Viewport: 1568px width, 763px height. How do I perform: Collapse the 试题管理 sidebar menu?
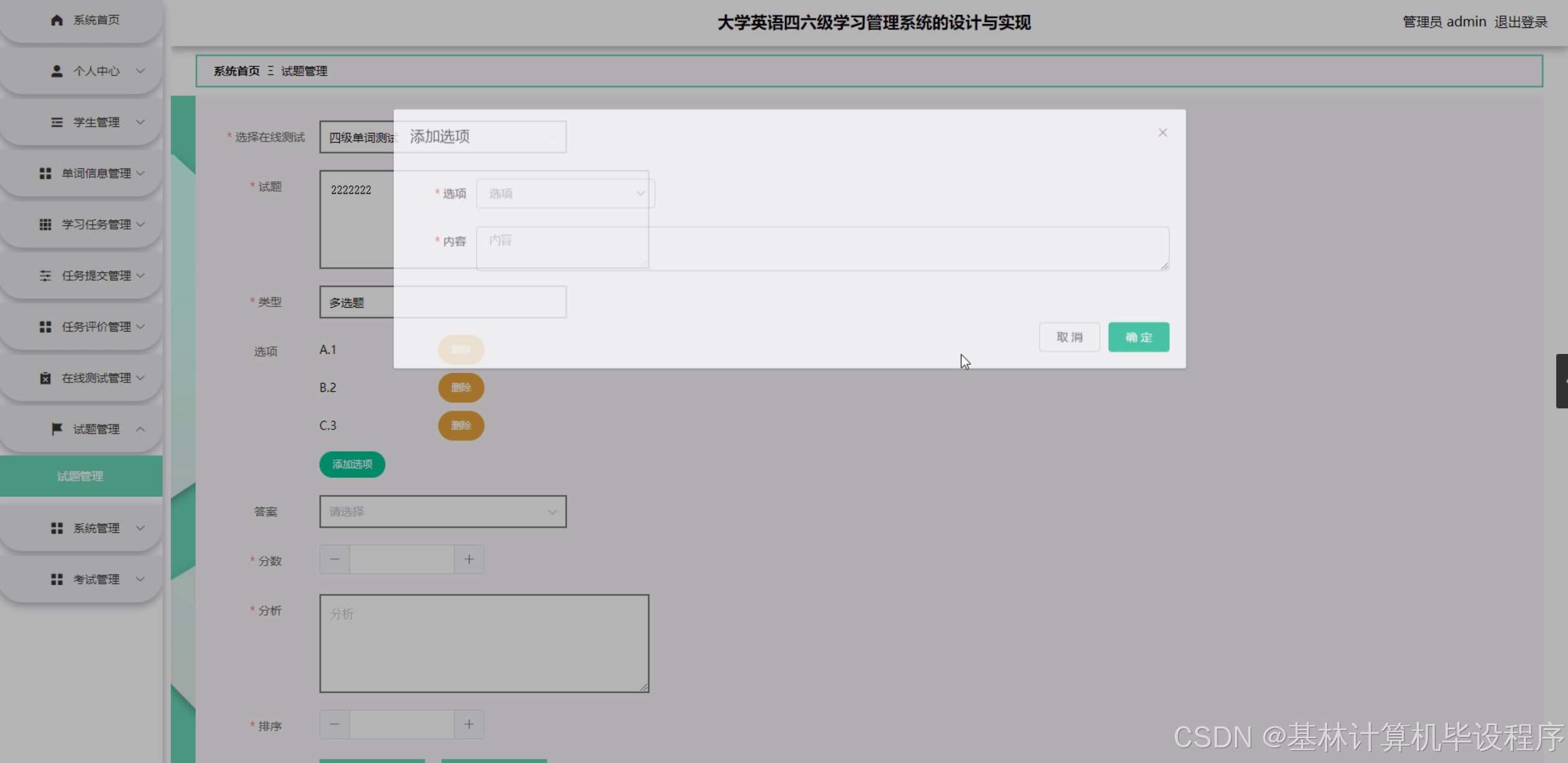[141, 429]
